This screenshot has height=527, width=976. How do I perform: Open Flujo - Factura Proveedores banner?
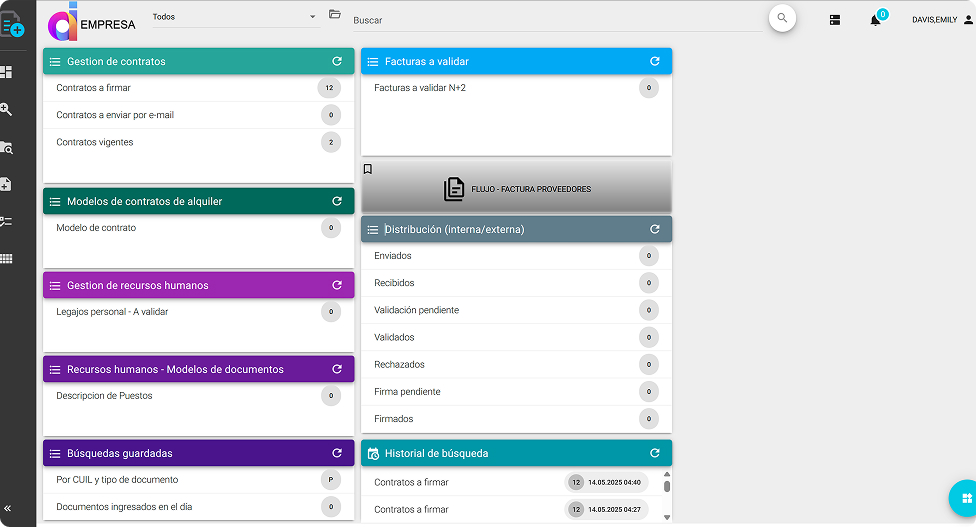point(516,189)
